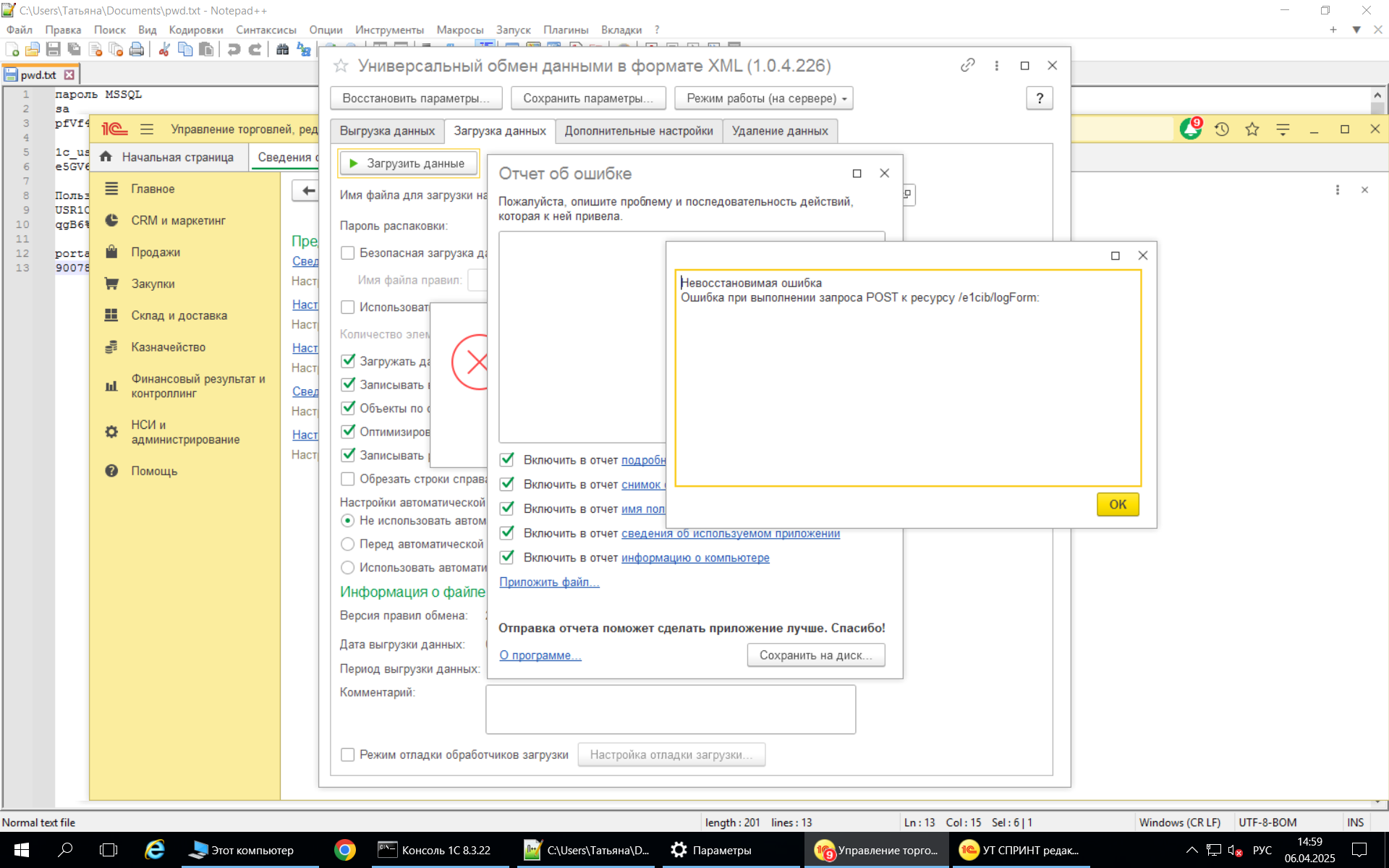
Task: Click the Save All icon in Notepad++
Action: (74, 49)
